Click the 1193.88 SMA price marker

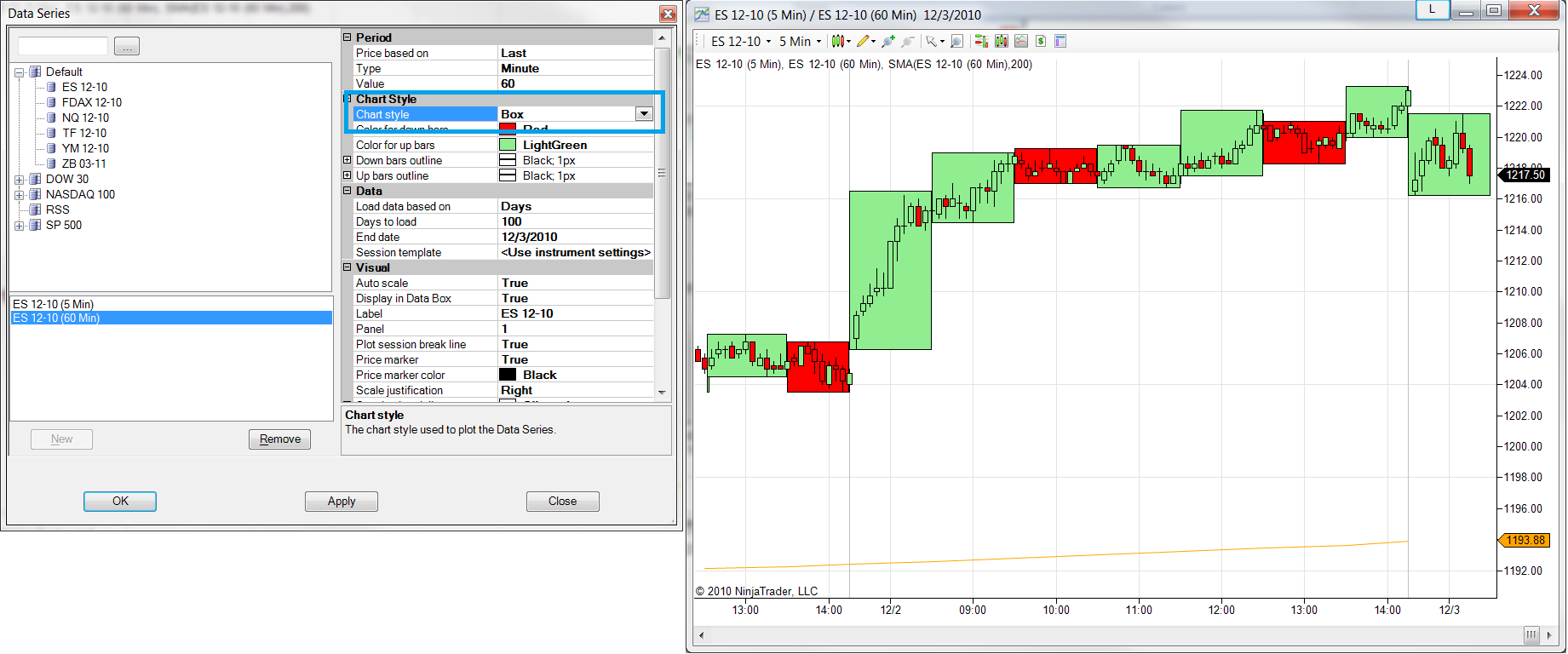coord(1523,540)
